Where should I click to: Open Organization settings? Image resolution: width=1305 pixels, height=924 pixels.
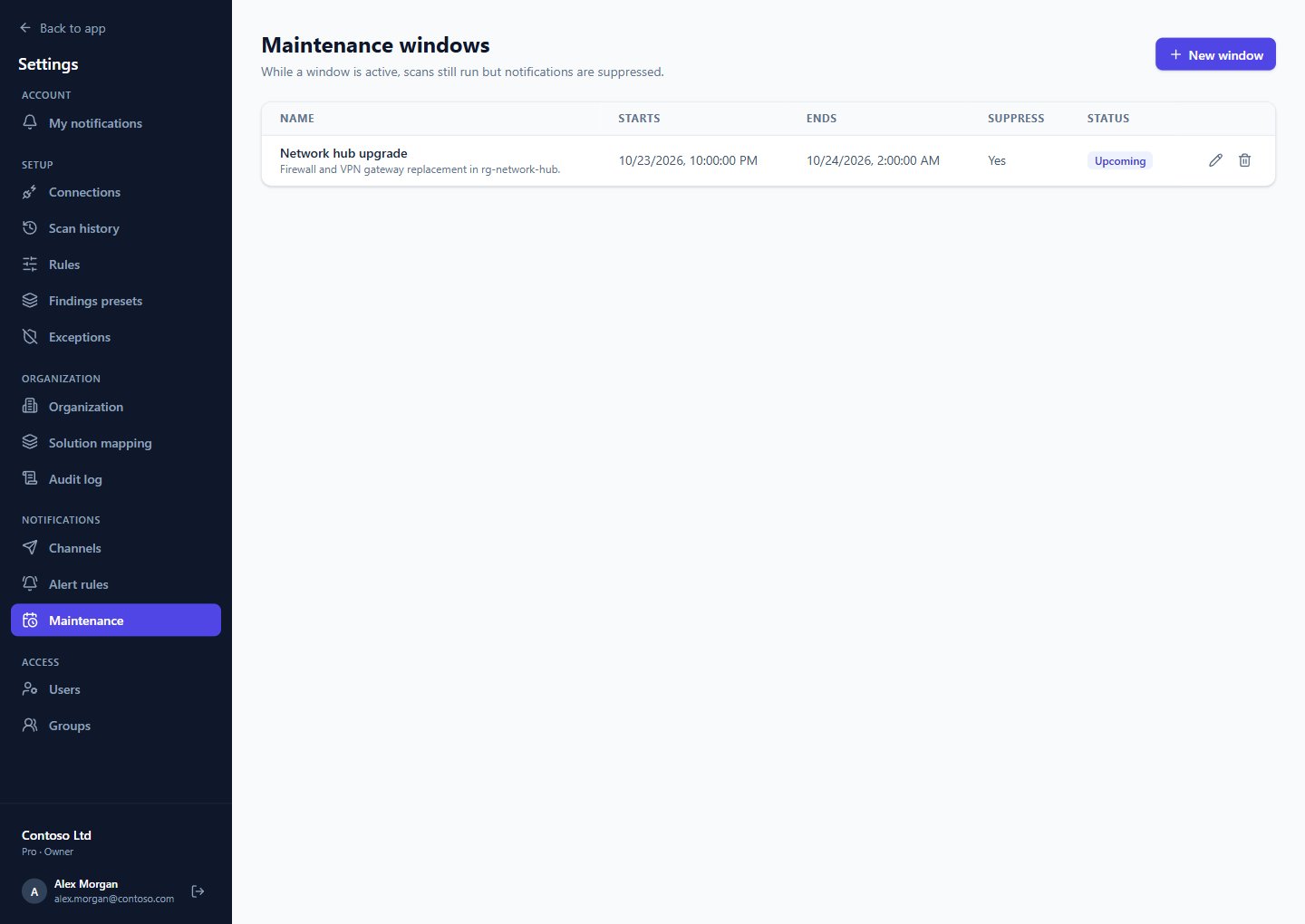coord(116,407)
